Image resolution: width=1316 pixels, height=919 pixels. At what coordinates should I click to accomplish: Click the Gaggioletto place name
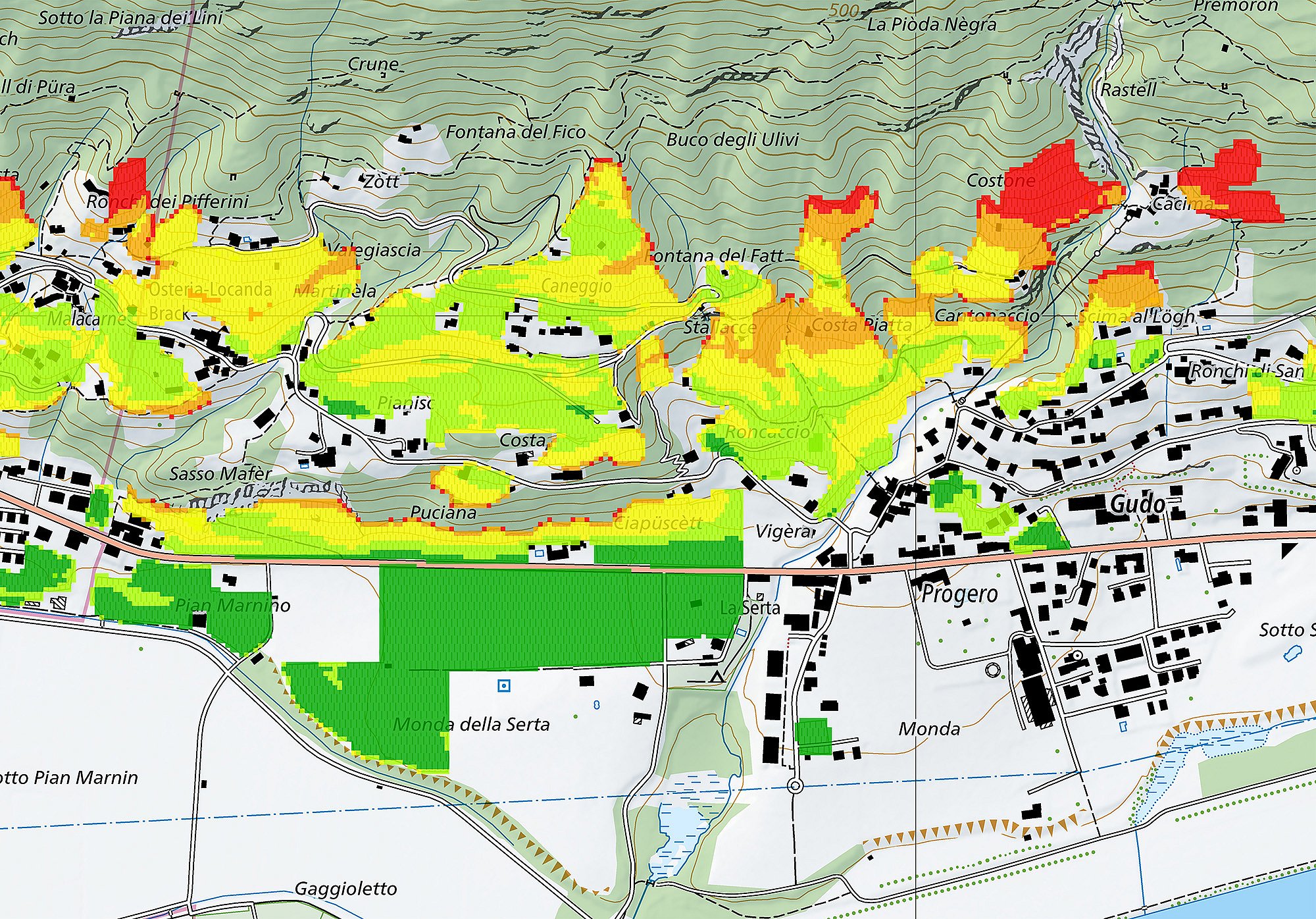point(345,889)
